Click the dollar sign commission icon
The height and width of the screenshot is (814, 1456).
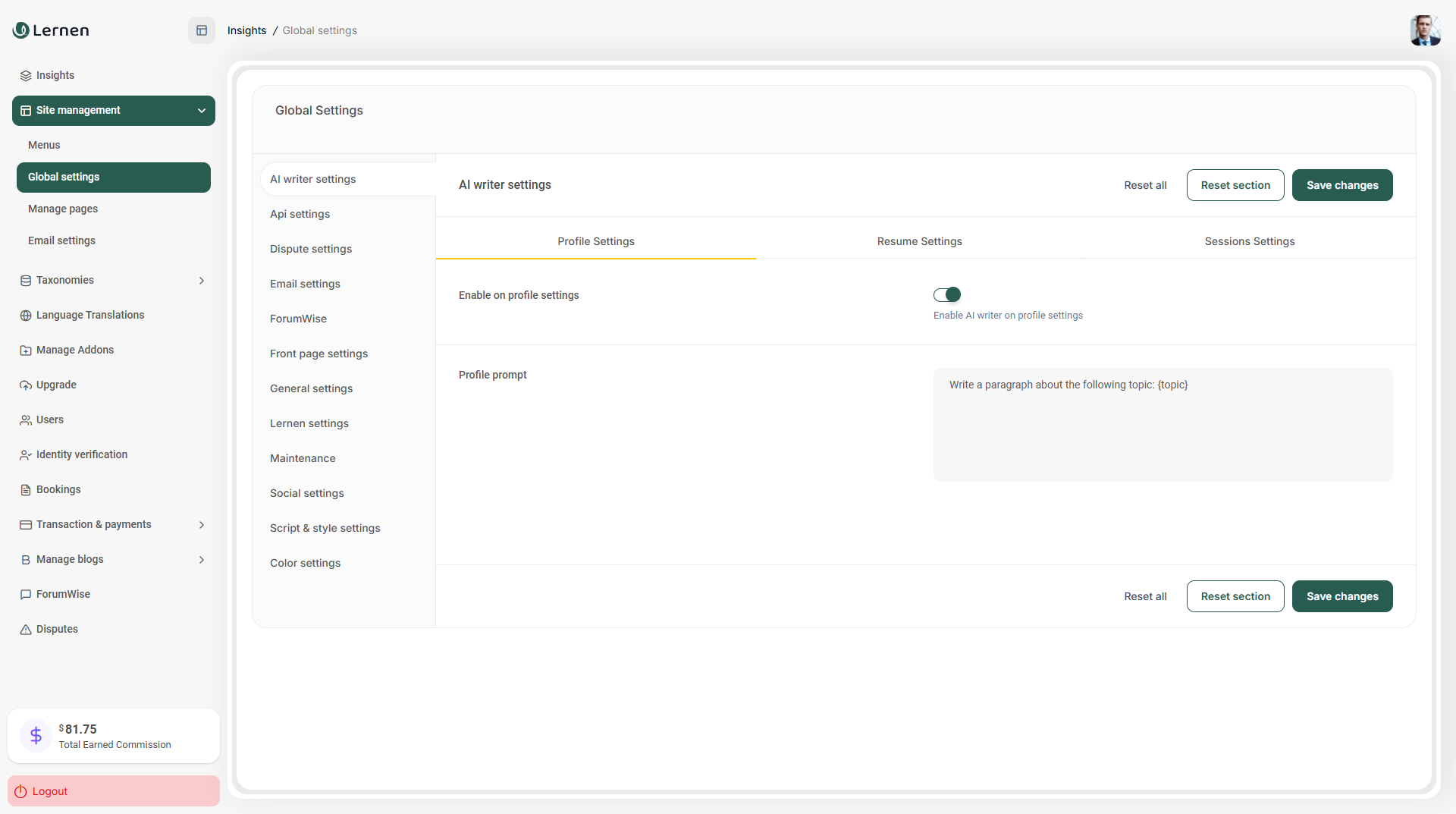[36, 735]
